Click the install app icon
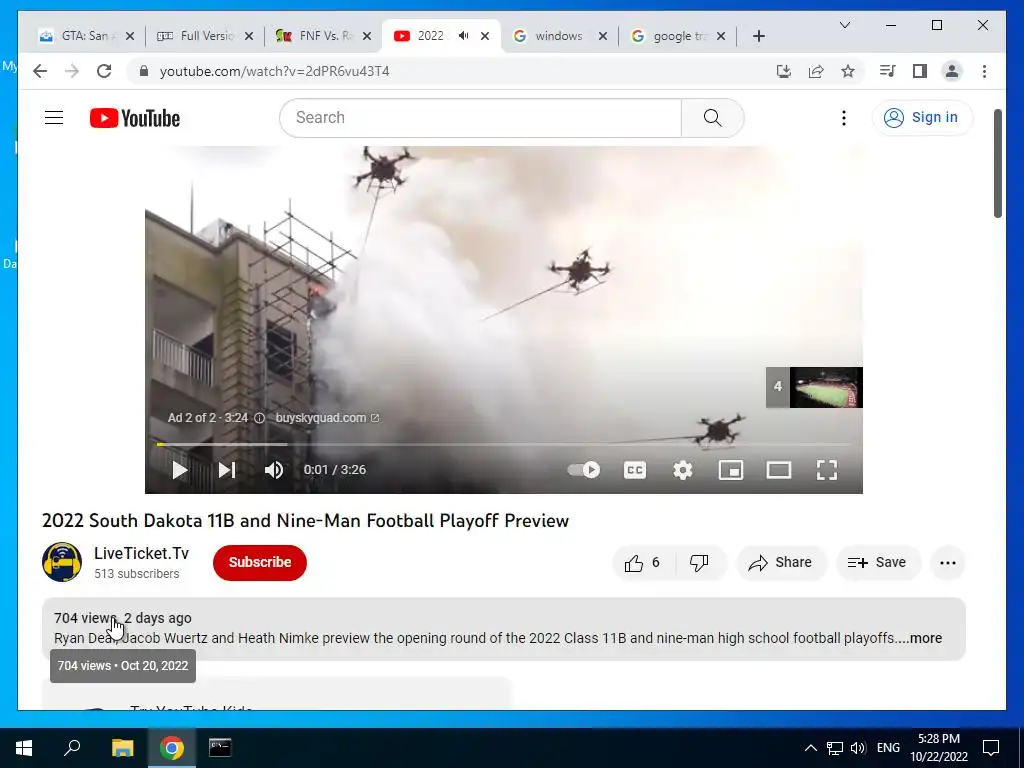The width and height of the screenshot is (1024, 768). (x=784, y=71)
